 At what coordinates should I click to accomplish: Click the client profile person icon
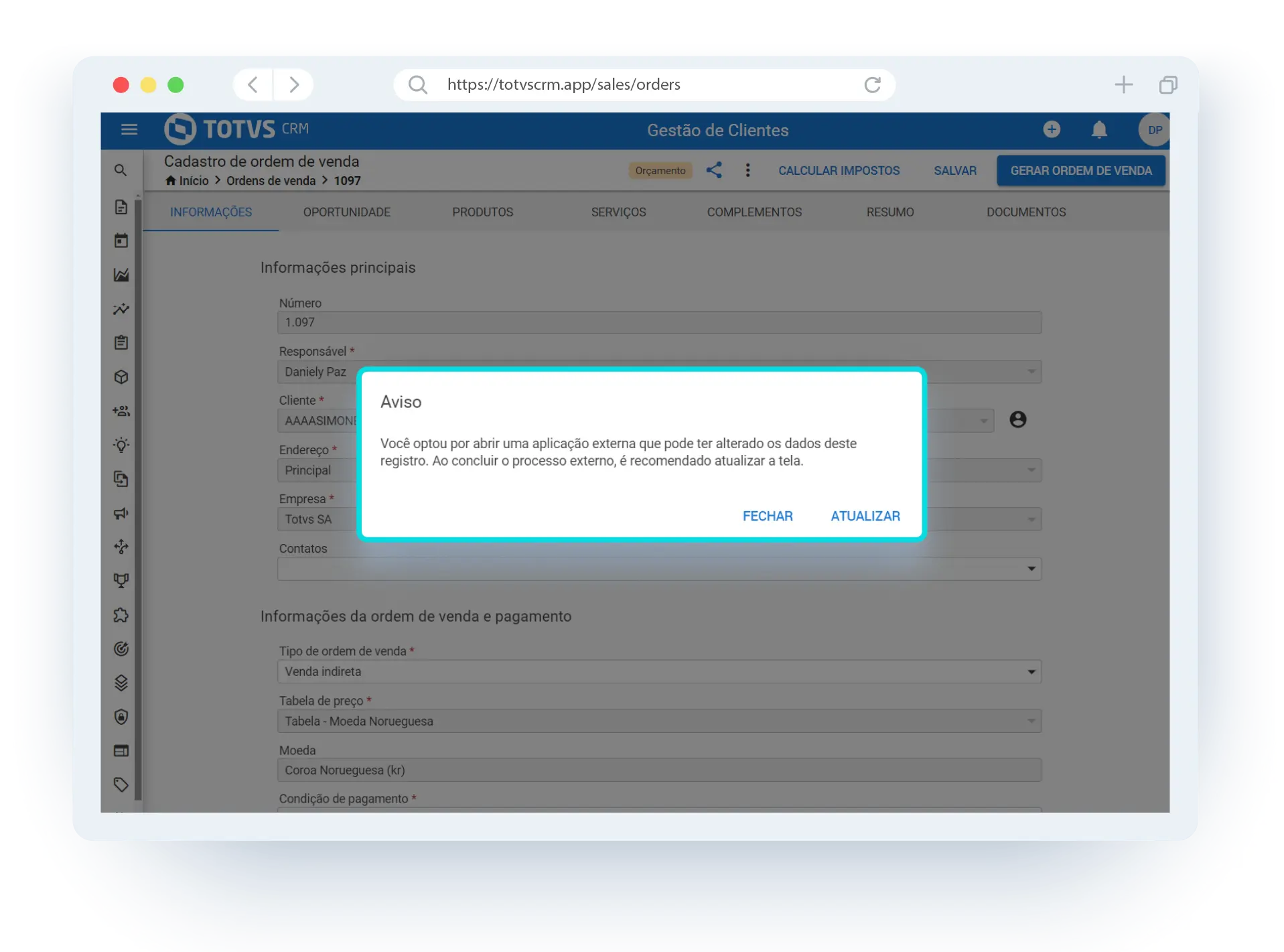(1017, 419)
